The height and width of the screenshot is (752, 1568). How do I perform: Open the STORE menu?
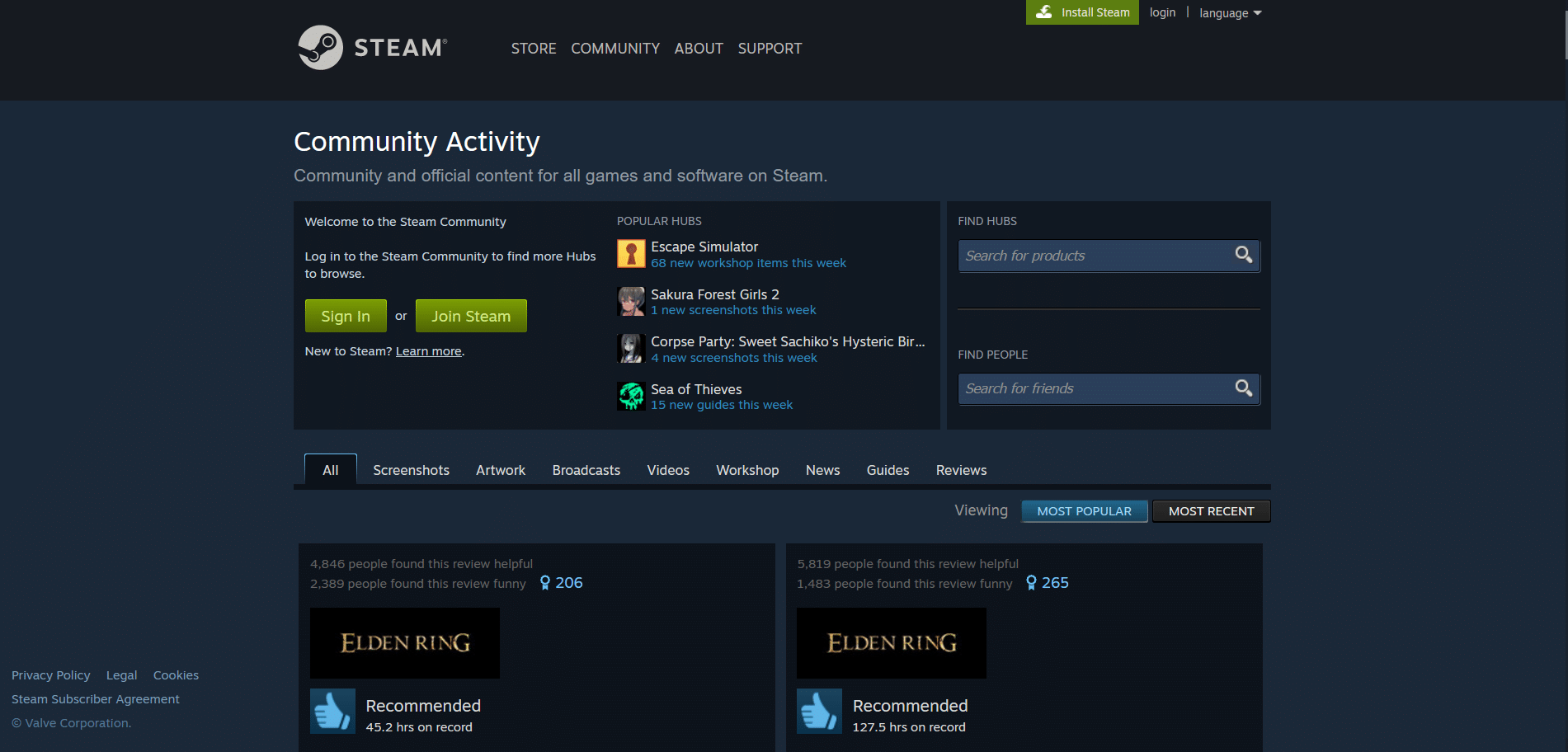[534, 49]
